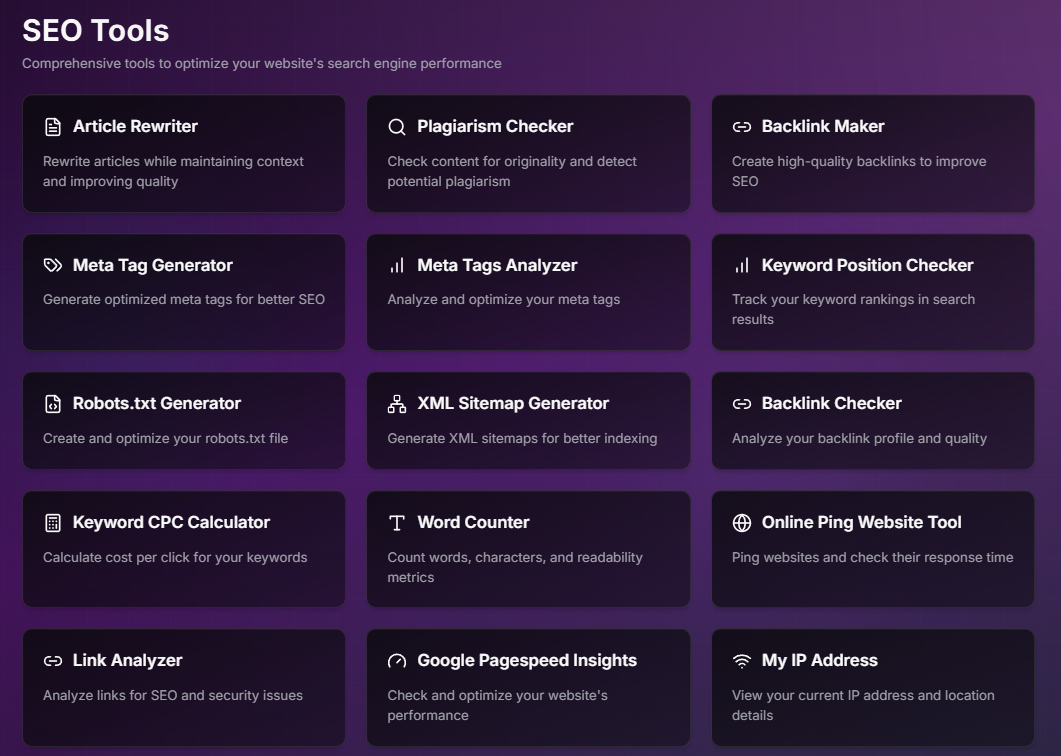Click the calculator icon for Keyword CPC Calculator

[x=53, y=523]
